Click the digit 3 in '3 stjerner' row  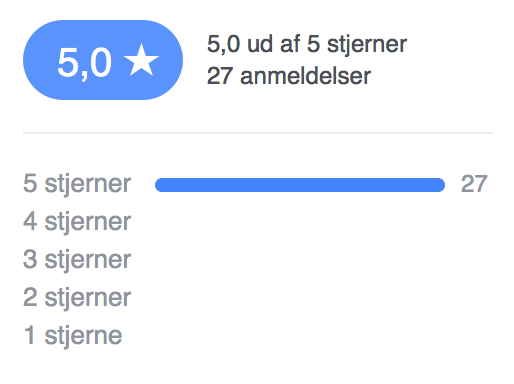click(x=30, y=259)
